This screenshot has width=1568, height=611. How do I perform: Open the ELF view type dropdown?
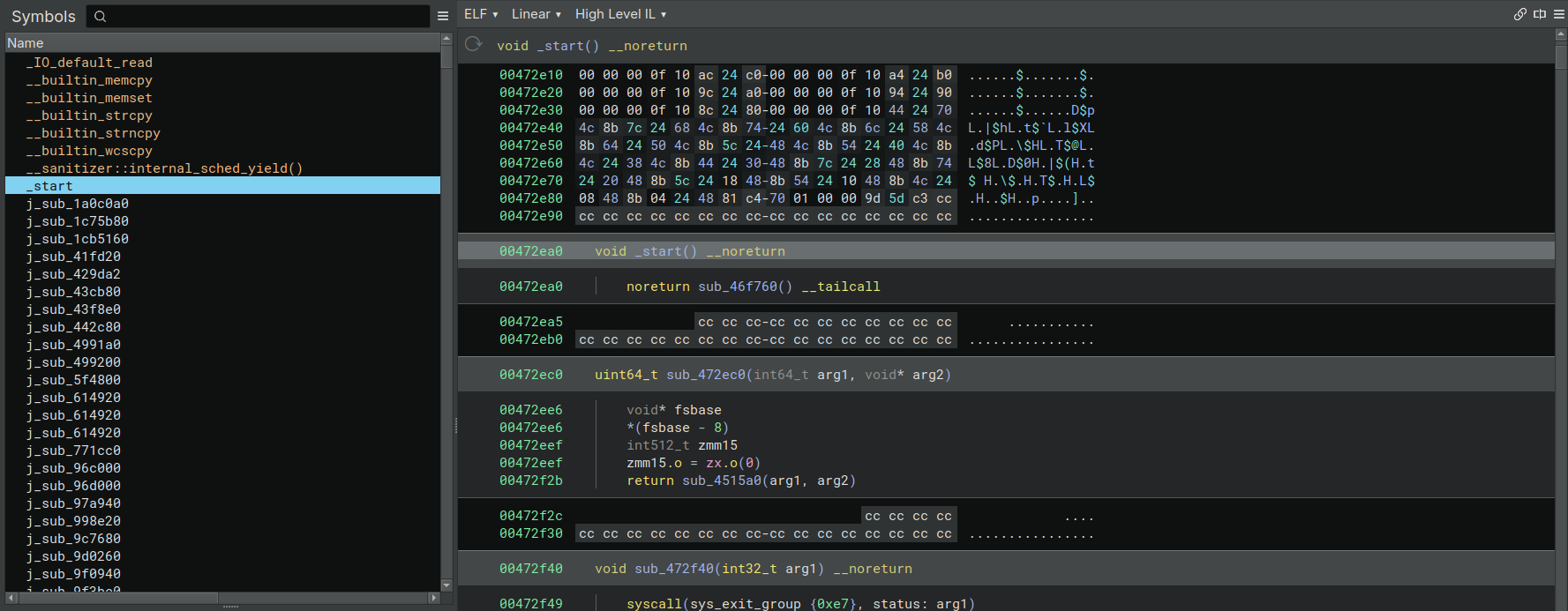[481, 14]
